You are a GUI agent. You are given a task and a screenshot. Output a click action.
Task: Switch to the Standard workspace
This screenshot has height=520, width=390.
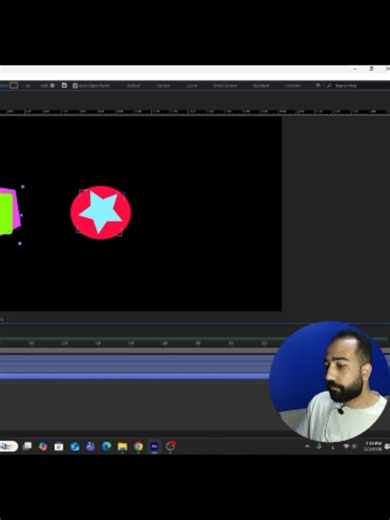261,86
